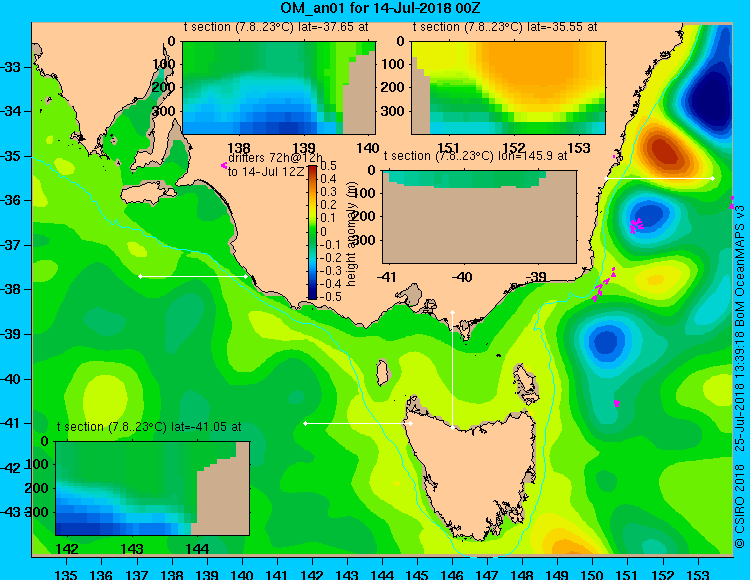Image resolution: width=750 pixels, height=580 pixels.
Task: Click the 139 label under the lat=-37.65 inset
Action: pyautogui.click(x=304, y=148)
